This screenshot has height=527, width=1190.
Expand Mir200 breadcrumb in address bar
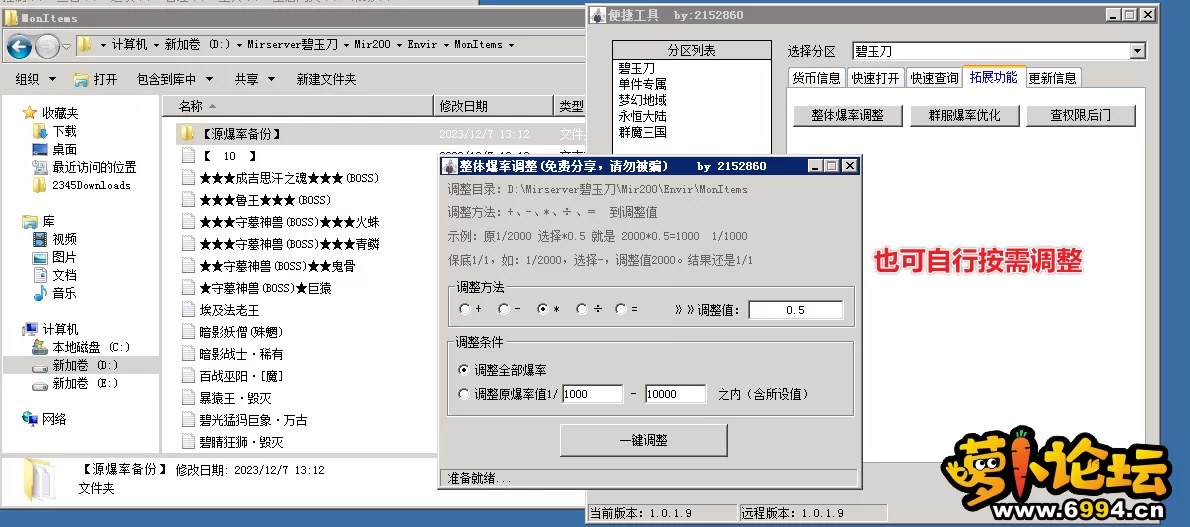pyautogui.click(x=397, y=45)
